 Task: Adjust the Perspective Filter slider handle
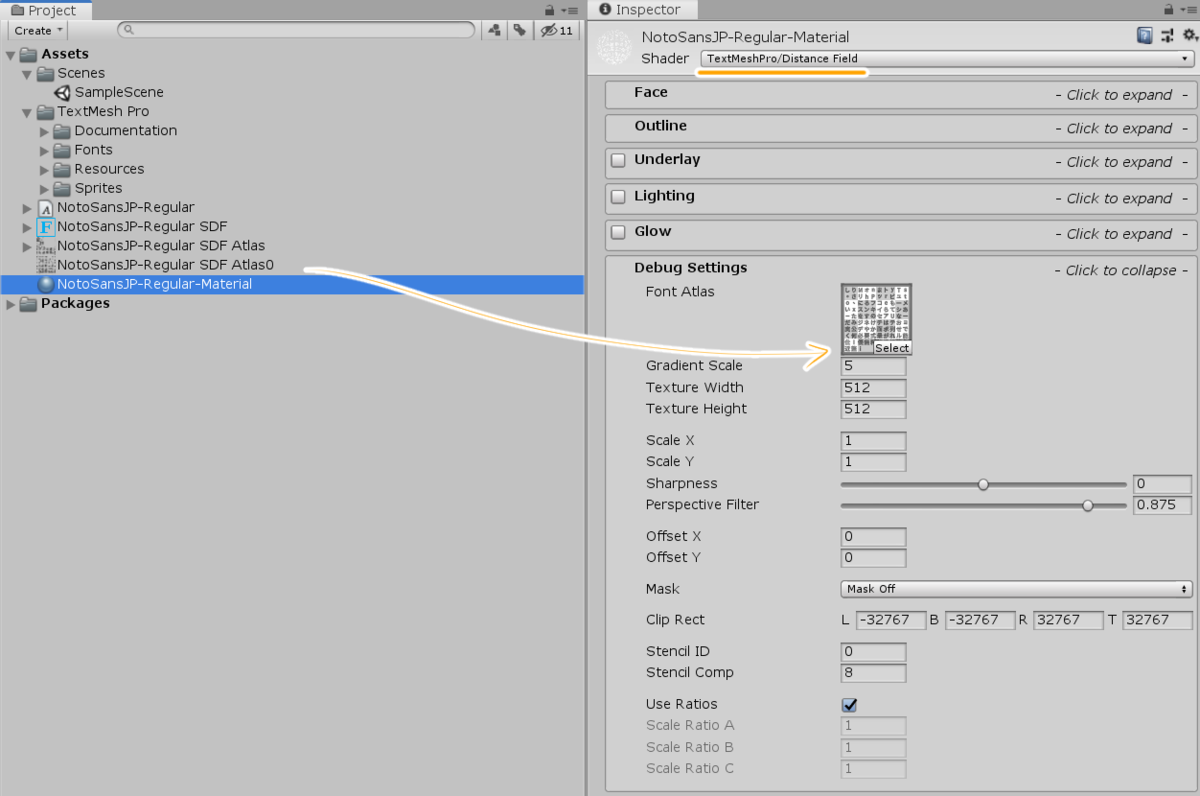[1088, 505]
